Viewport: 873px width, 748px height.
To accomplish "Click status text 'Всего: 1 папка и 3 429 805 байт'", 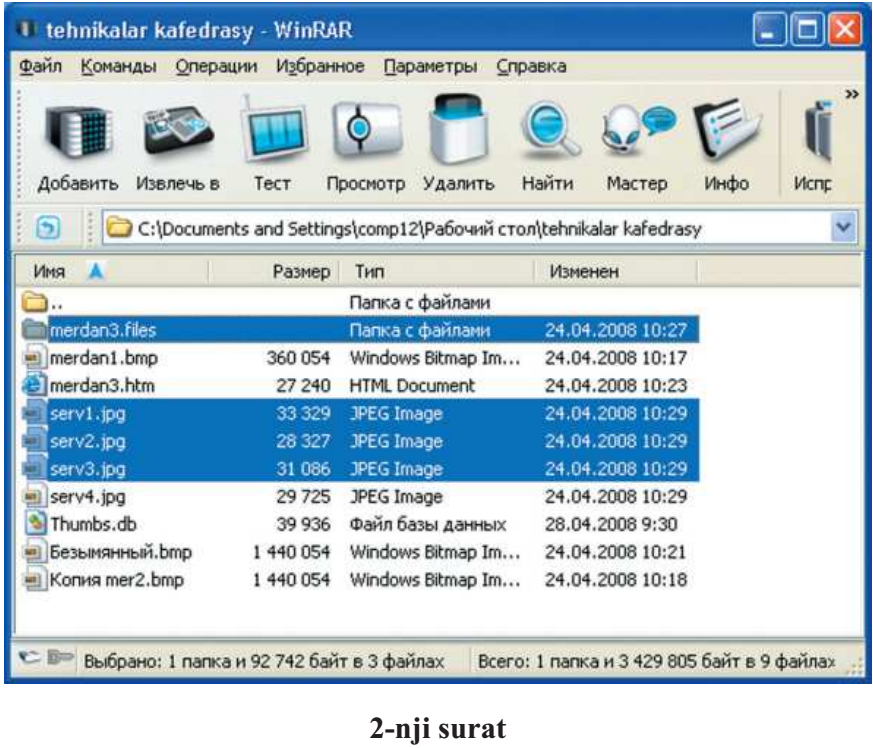I will click(657, 662).
